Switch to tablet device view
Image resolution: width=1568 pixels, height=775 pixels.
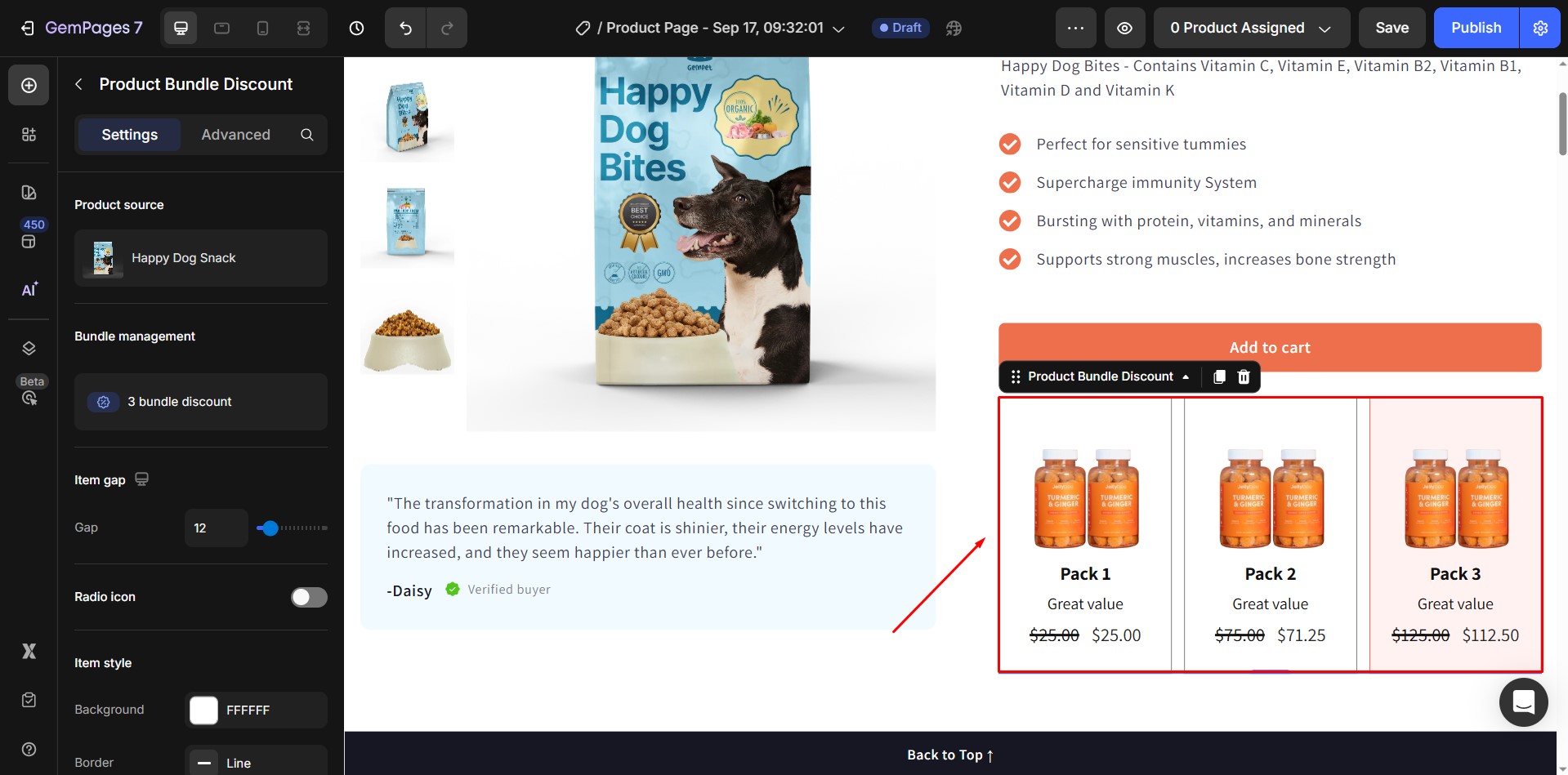[x=221, y=29]
